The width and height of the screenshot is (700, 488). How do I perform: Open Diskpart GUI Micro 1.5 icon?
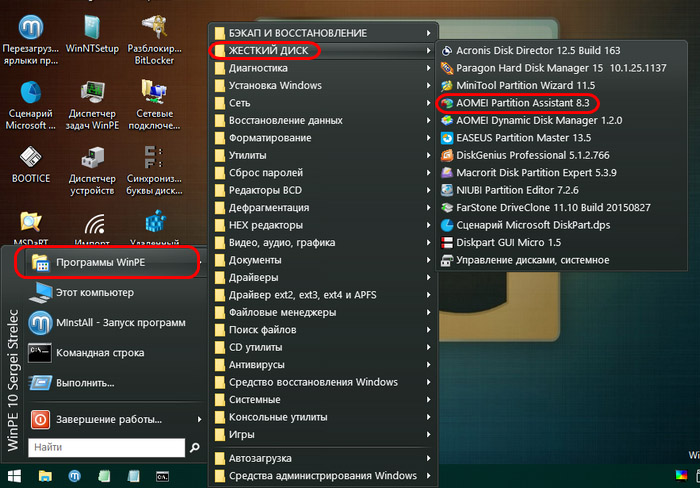(446, 242)
